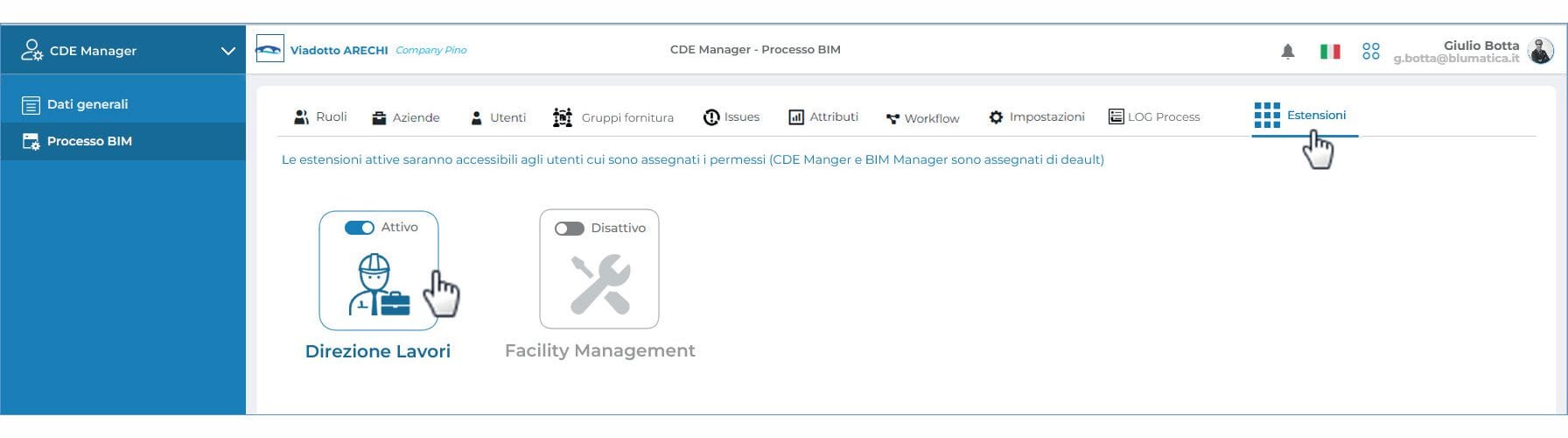Click the Direzione Lavori worker icon
The image size is (1568, 438).
pos(378,283)
